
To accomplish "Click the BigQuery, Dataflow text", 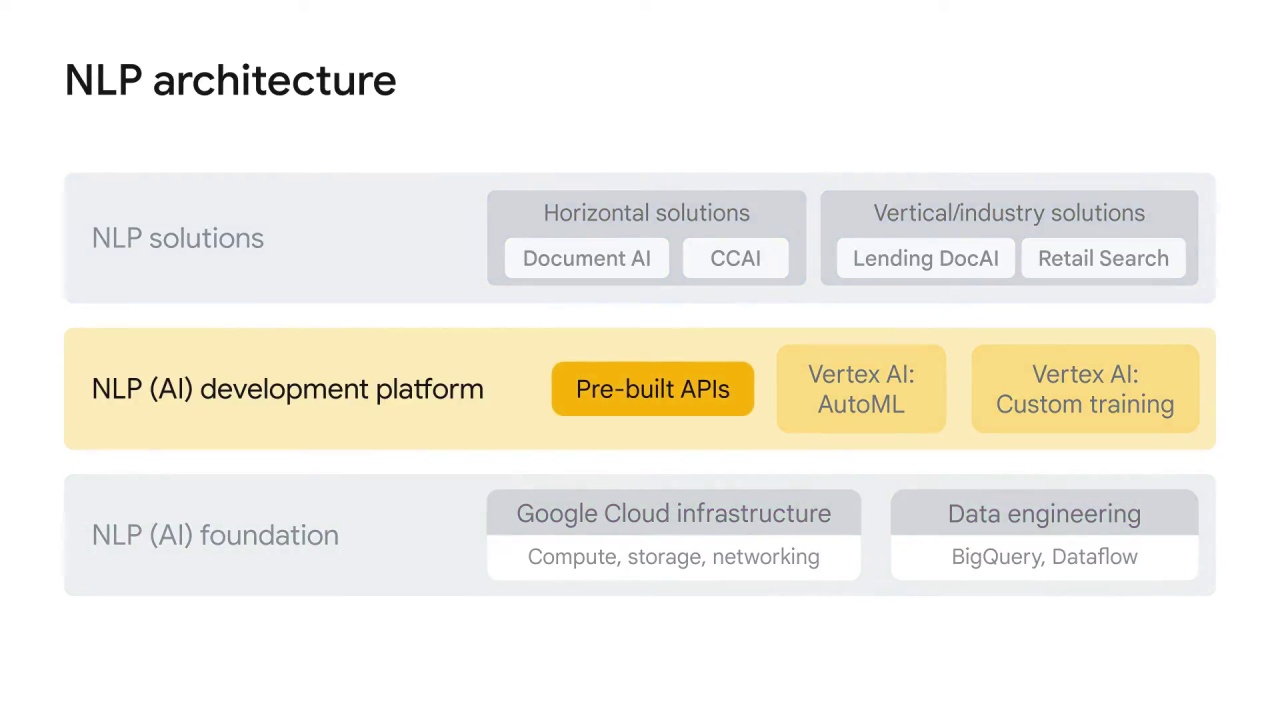I will coord(1044,557).
